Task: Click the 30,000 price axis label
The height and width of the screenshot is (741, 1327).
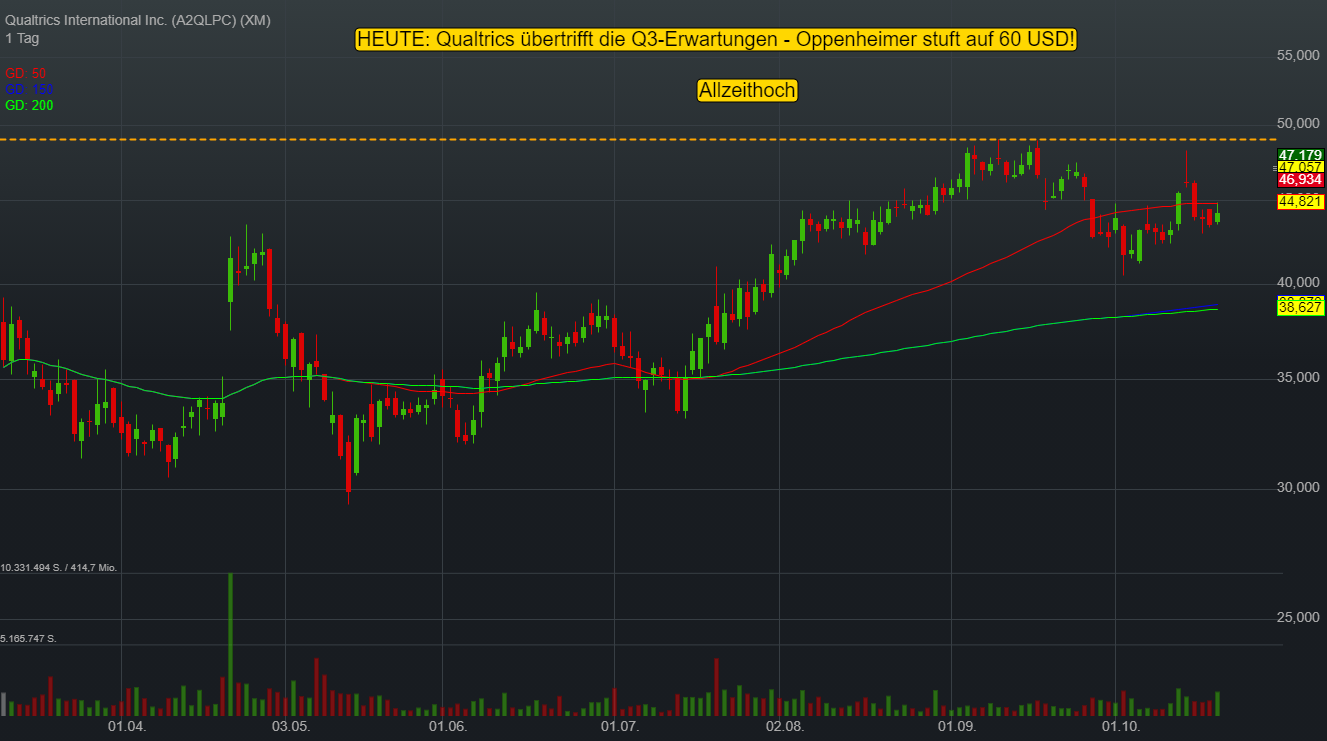Action: (x=1298, y=487)
